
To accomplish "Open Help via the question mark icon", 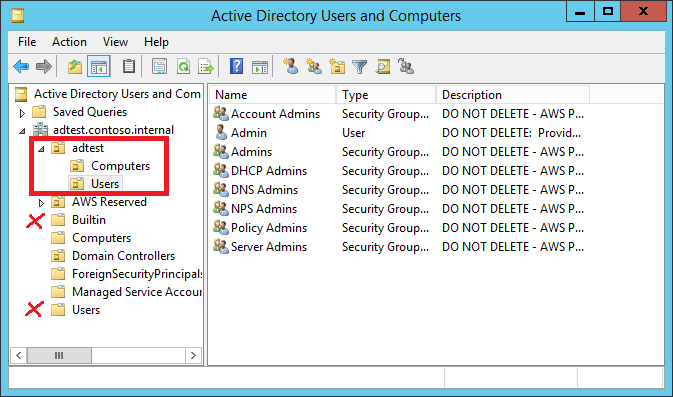I will [236, 67].
